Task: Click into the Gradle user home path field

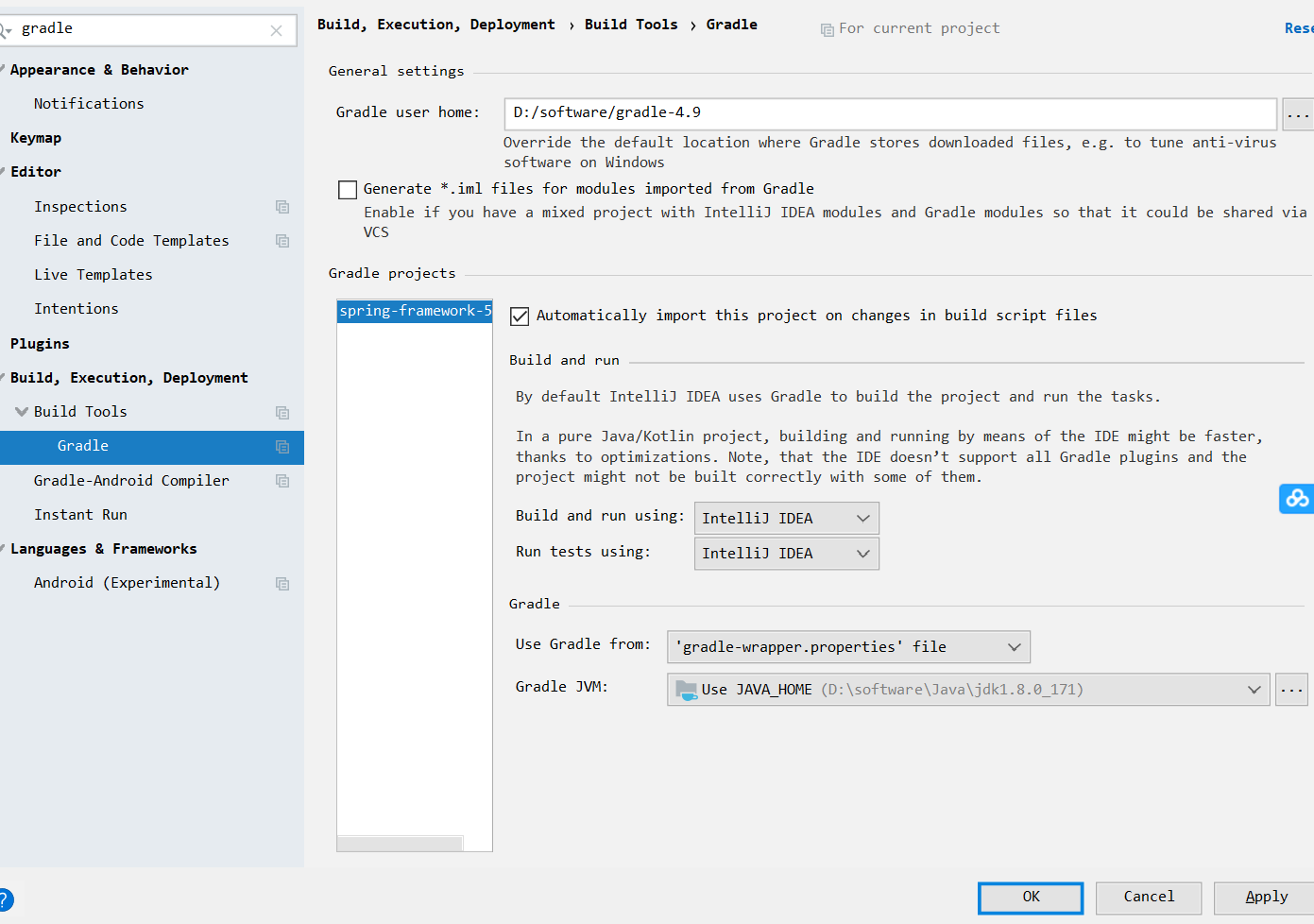Action: (x=891, y=113)
